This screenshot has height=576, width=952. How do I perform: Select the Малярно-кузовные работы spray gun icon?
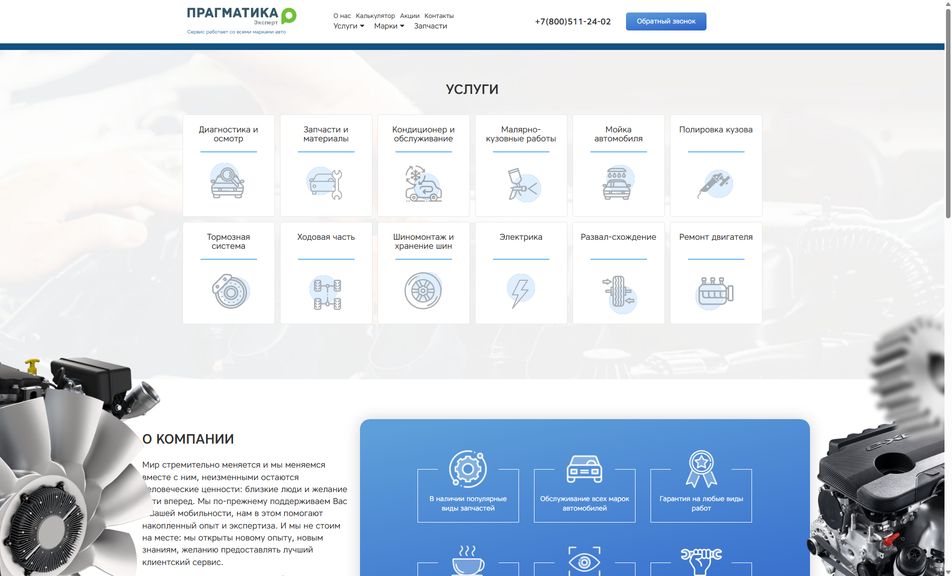click(x=522, y=184)
